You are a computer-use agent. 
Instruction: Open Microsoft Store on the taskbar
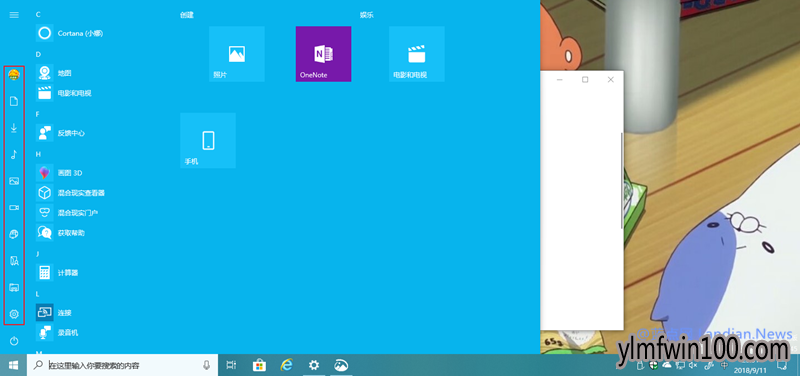(259, 365)
